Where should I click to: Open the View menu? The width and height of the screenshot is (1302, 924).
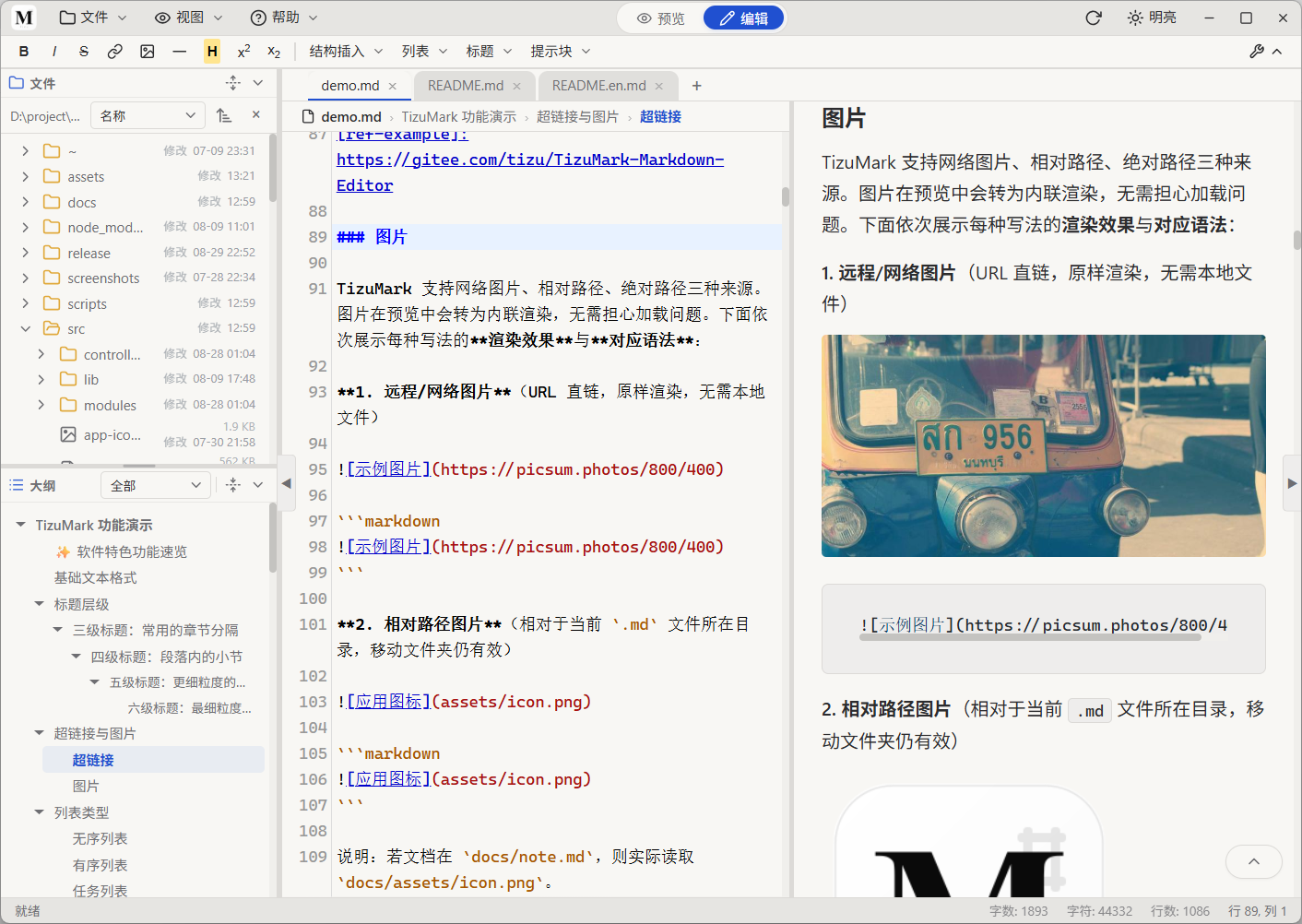[189, 18]
